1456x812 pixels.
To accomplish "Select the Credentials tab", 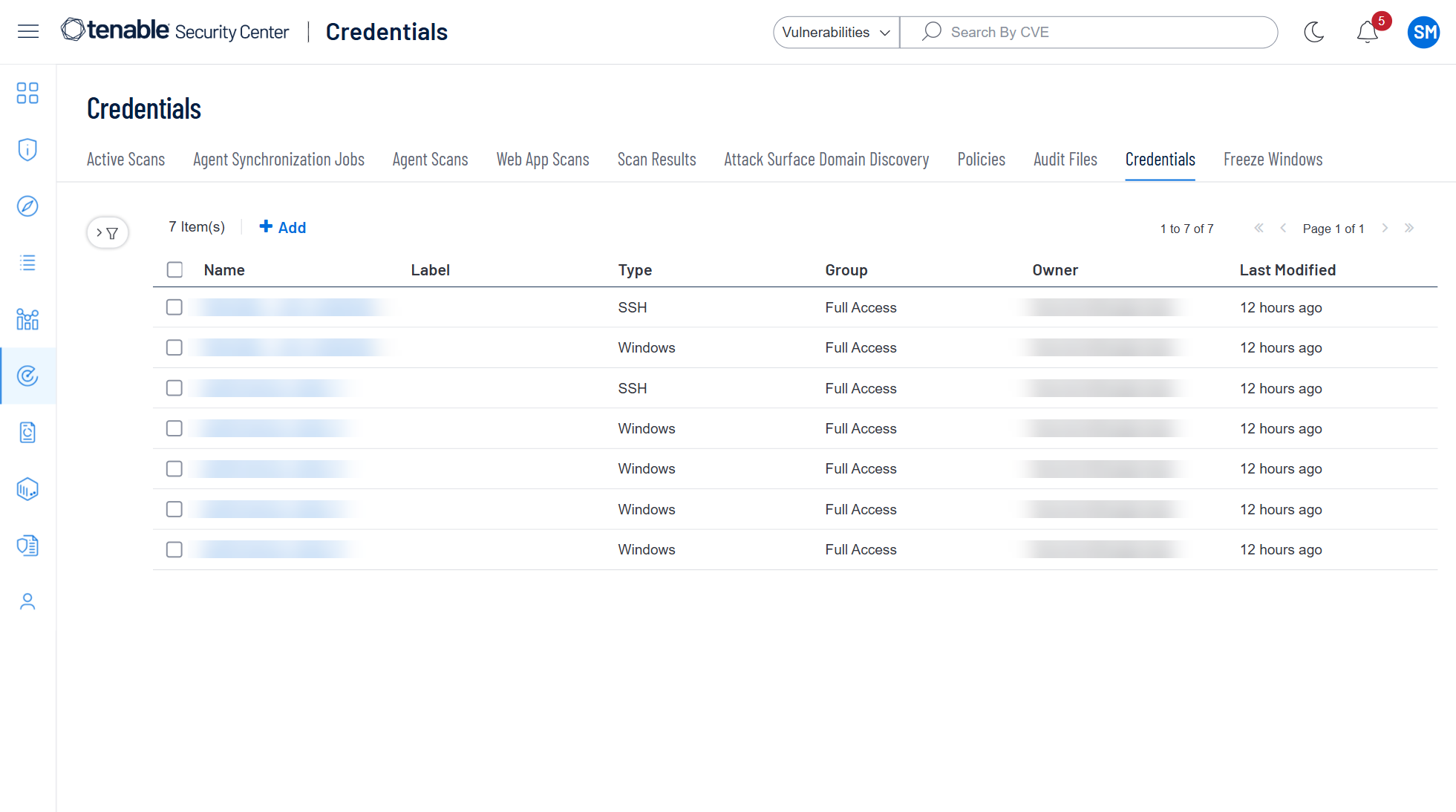I will (x=1160, y=160).
